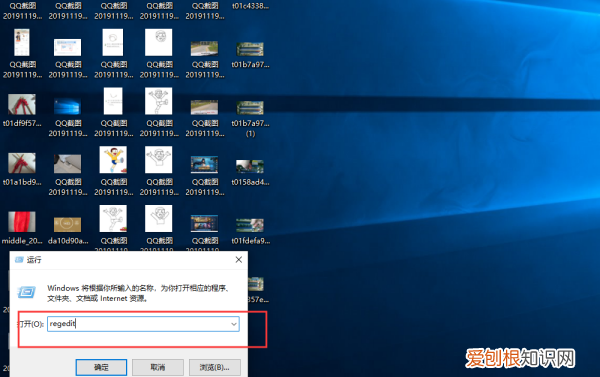Viewport: 600px width, 377px height.
Task: Select the t01a1bd9... image file
Action: pyautogui.click(x=22, y=170)
